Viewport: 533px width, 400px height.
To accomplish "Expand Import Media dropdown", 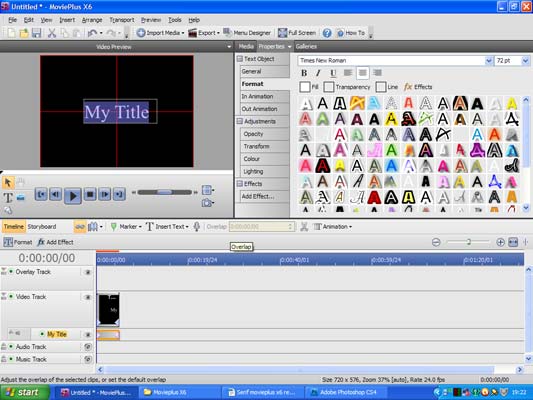I will (183, 33).
